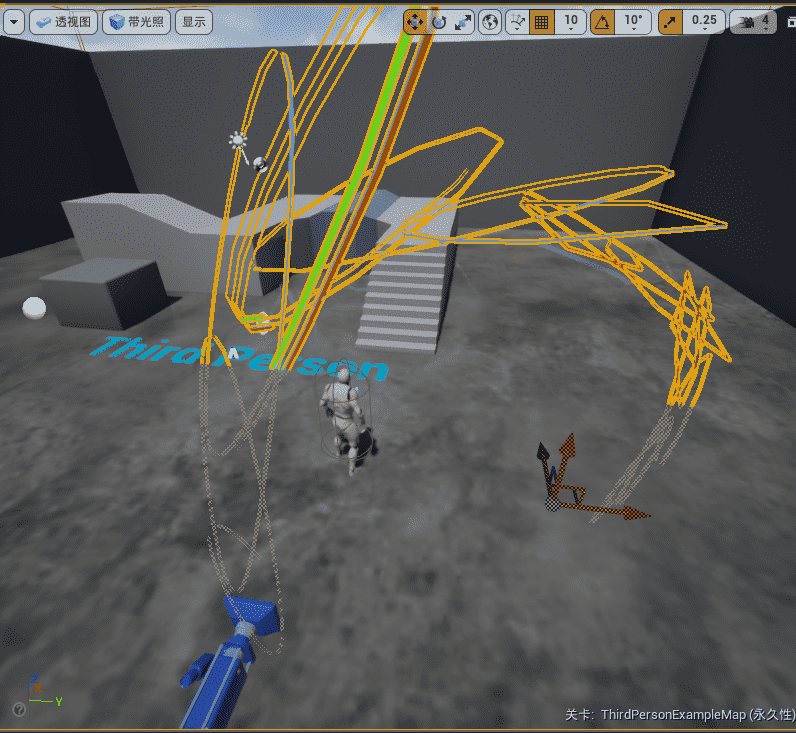Toggle scale snapping
The width and height of the screenshot is (796, 733).
(670, 21)
